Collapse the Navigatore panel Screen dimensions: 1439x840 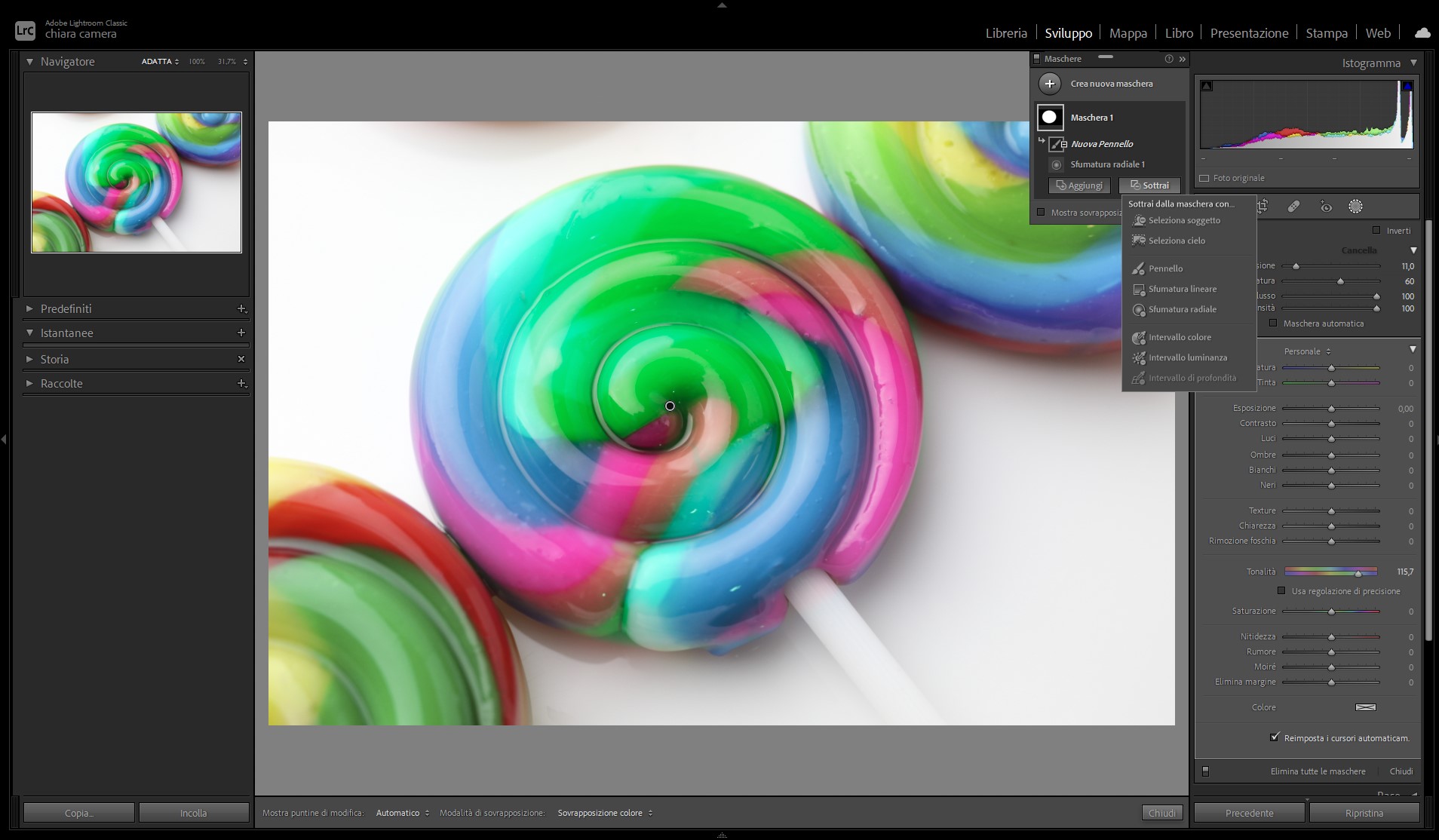(x=29, y=61)
